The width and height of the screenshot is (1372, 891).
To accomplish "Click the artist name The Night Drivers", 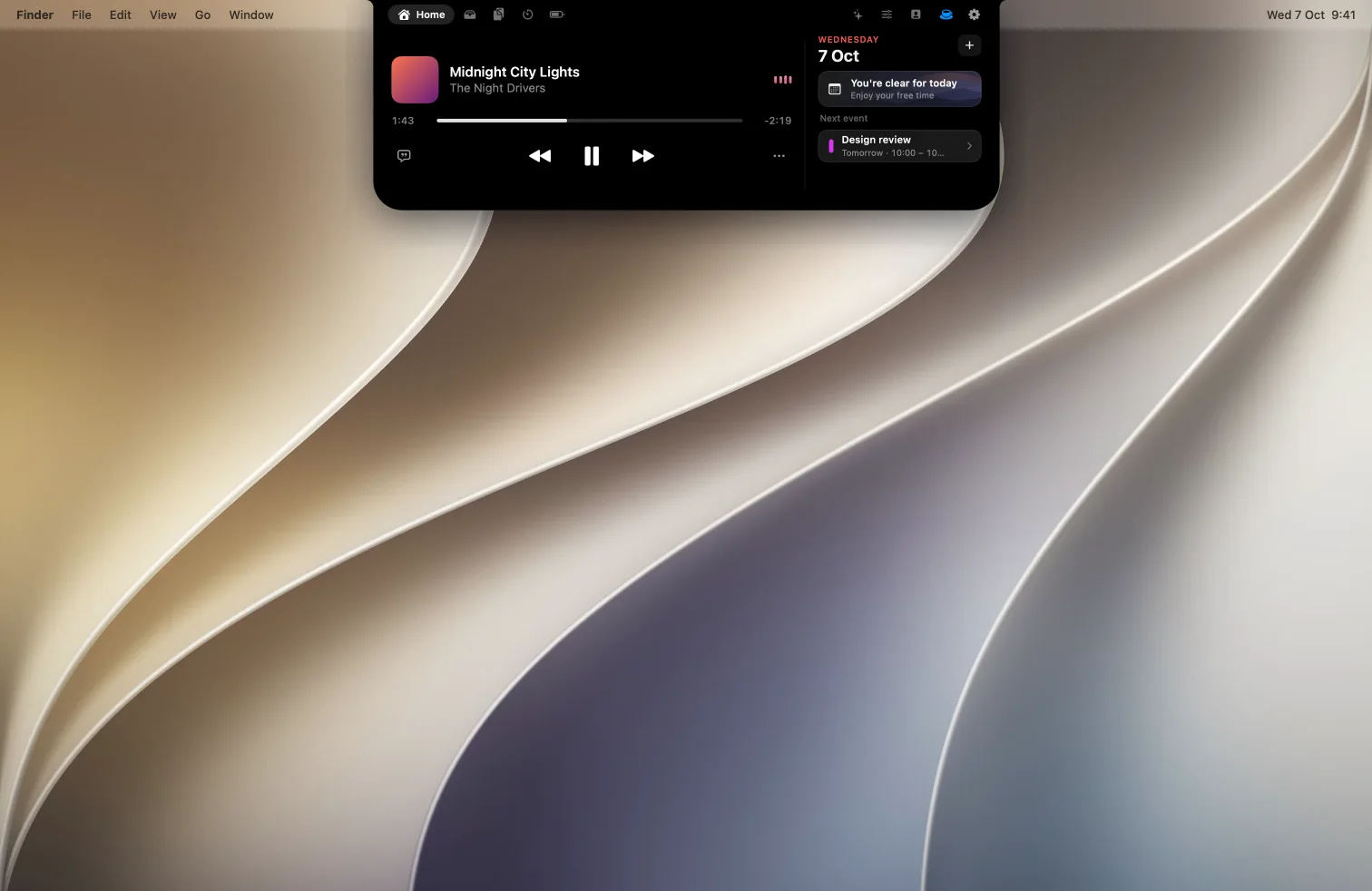I will click(x=497, y=88).
